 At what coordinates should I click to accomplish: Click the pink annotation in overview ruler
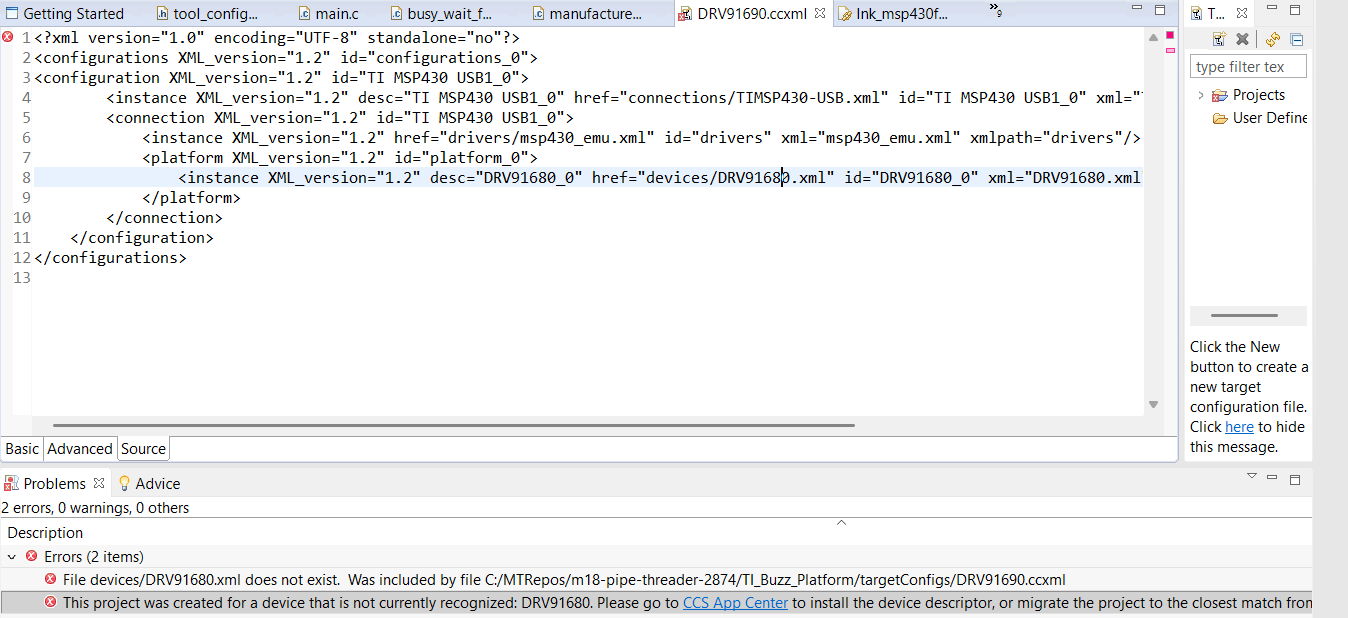tap(1170, 50)
